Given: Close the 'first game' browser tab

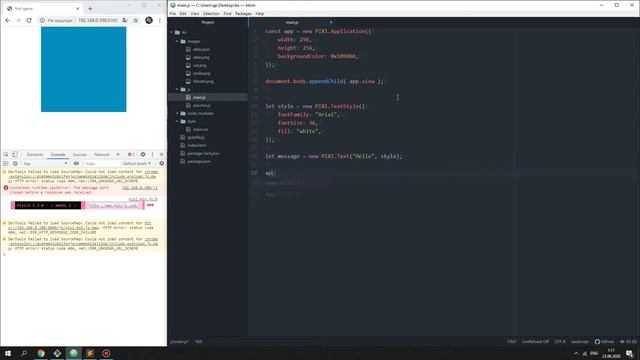Looking at the screenshot, I should 78,9.
